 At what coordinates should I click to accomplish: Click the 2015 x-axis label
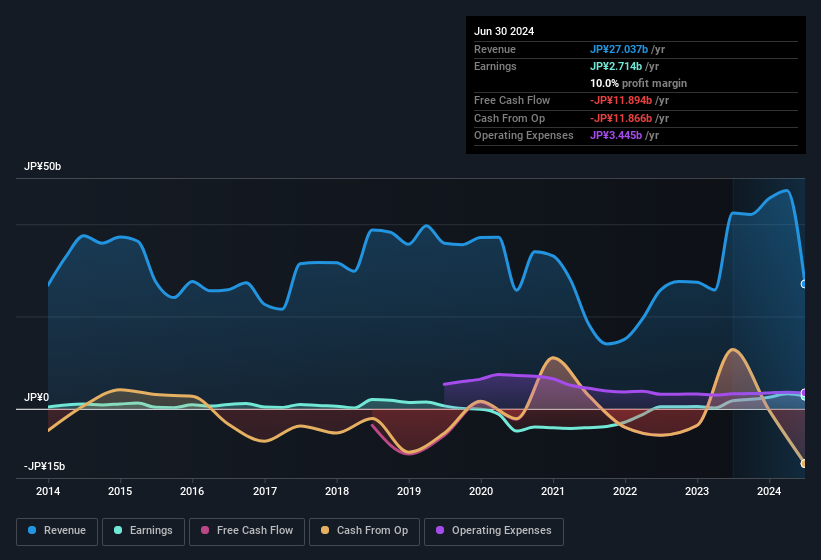click(120, 491)
